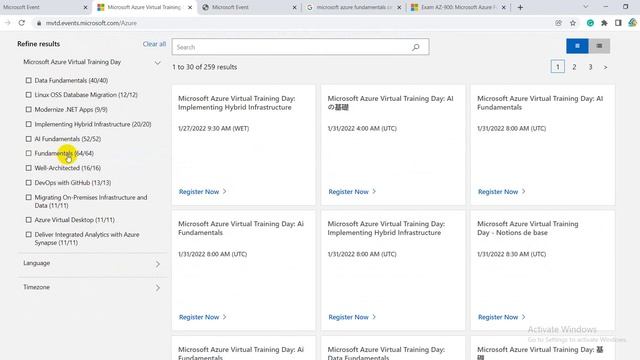Check the Well-Architected (16/16) filter
The height and width of the screenshot is (360, 640).
coord(29,168)
